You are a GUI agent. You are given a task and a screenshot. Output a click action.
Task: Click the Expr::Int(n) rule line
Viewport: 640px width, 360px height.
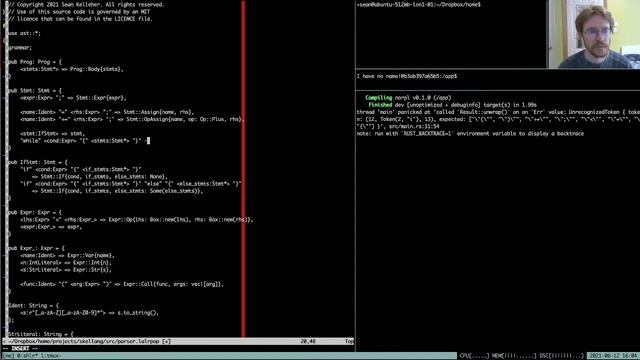[66, 262]
